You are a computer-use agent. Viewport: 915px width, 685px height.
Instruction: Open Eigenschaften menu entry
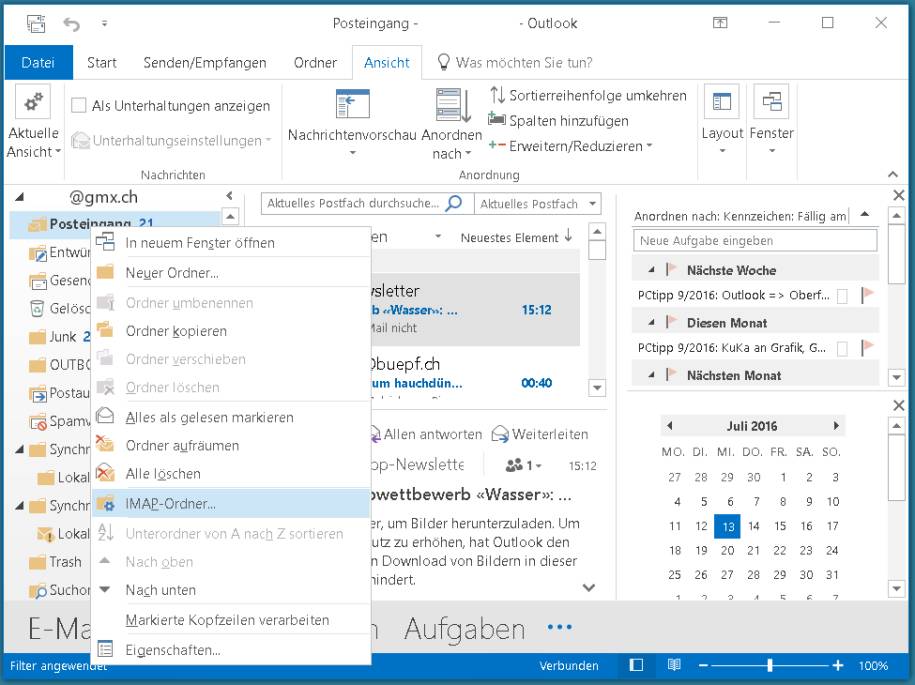tap(231, 649)
